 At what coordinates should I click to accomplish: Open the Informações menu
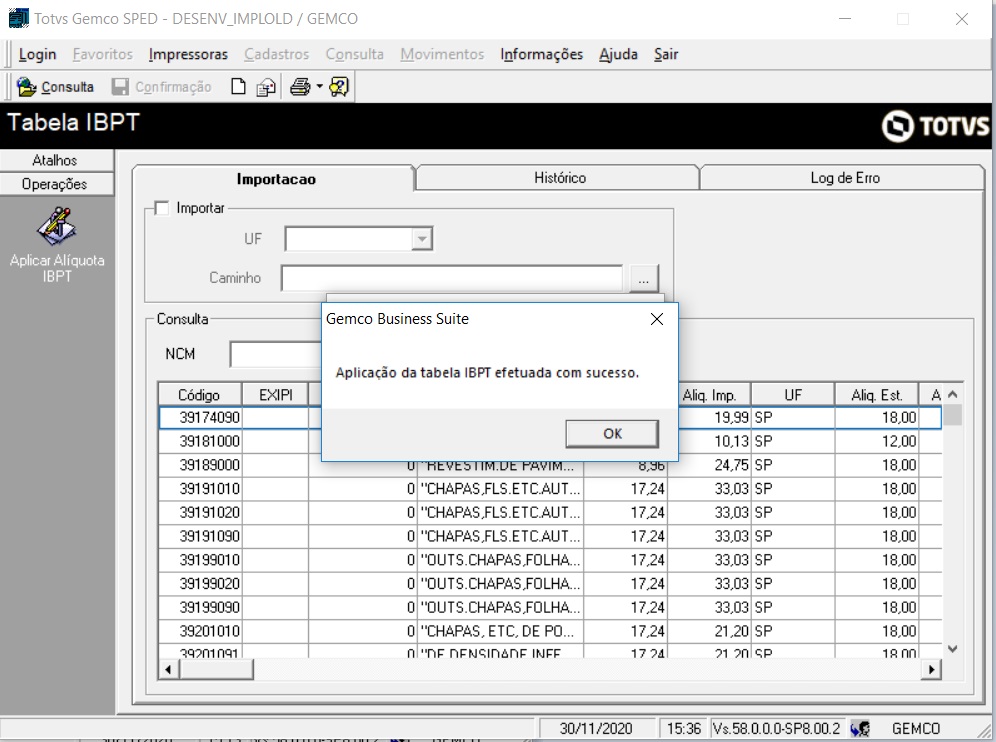(541, 55)
